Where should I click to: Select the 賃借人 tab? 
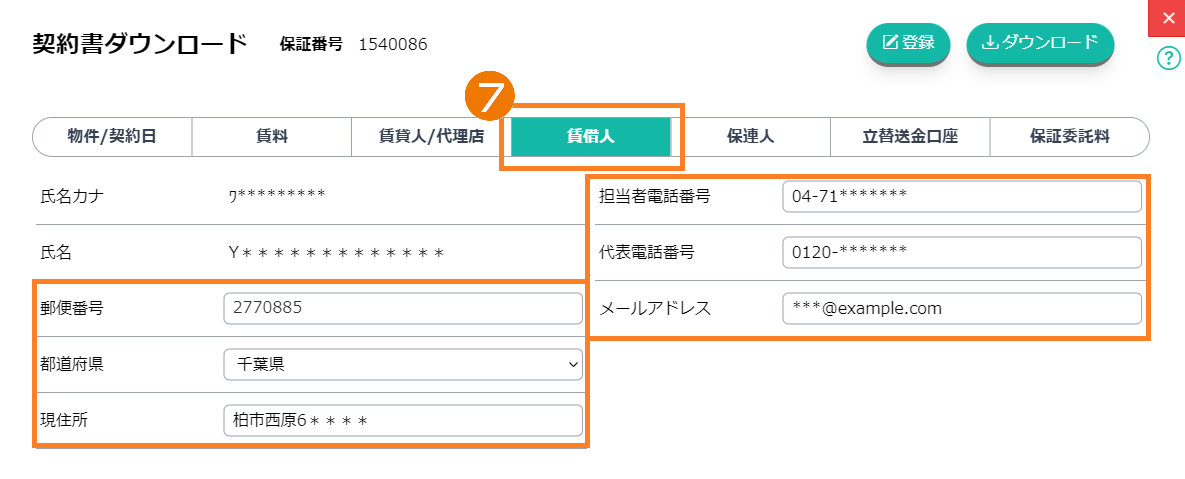coord(590,137)
